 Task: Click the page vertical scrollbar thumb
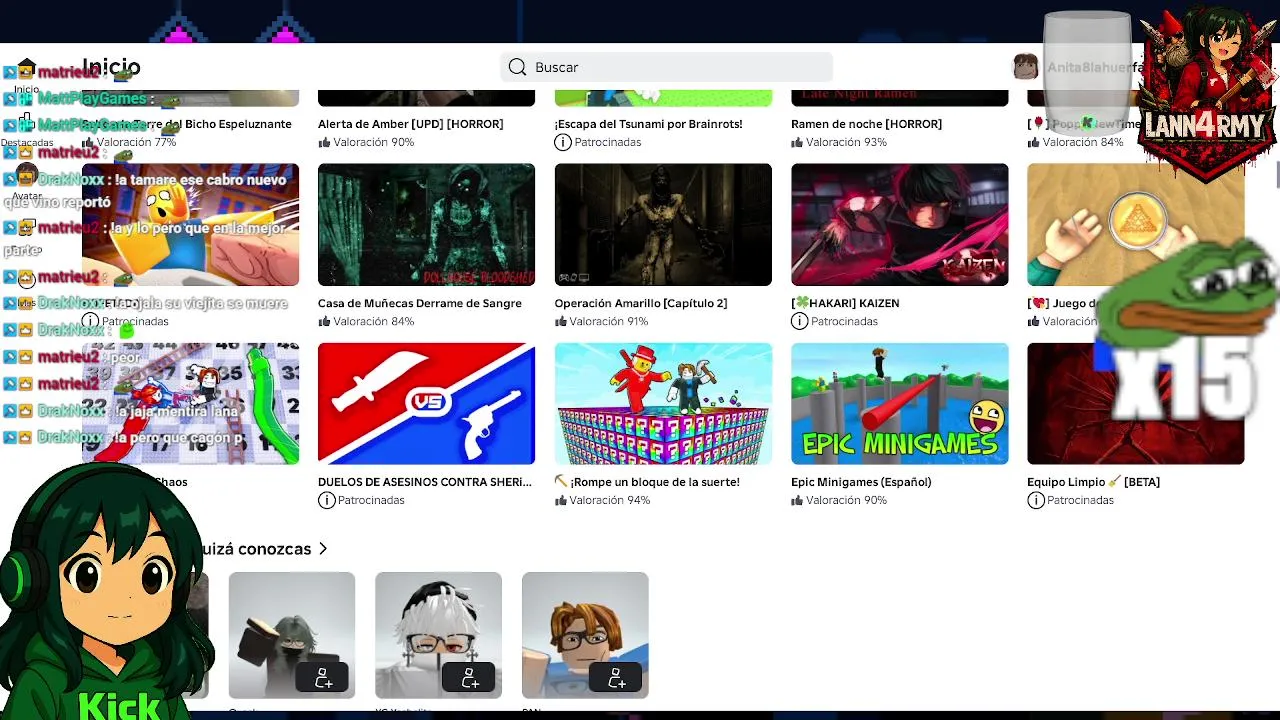pyautogui.click(x=1276, y=175)
